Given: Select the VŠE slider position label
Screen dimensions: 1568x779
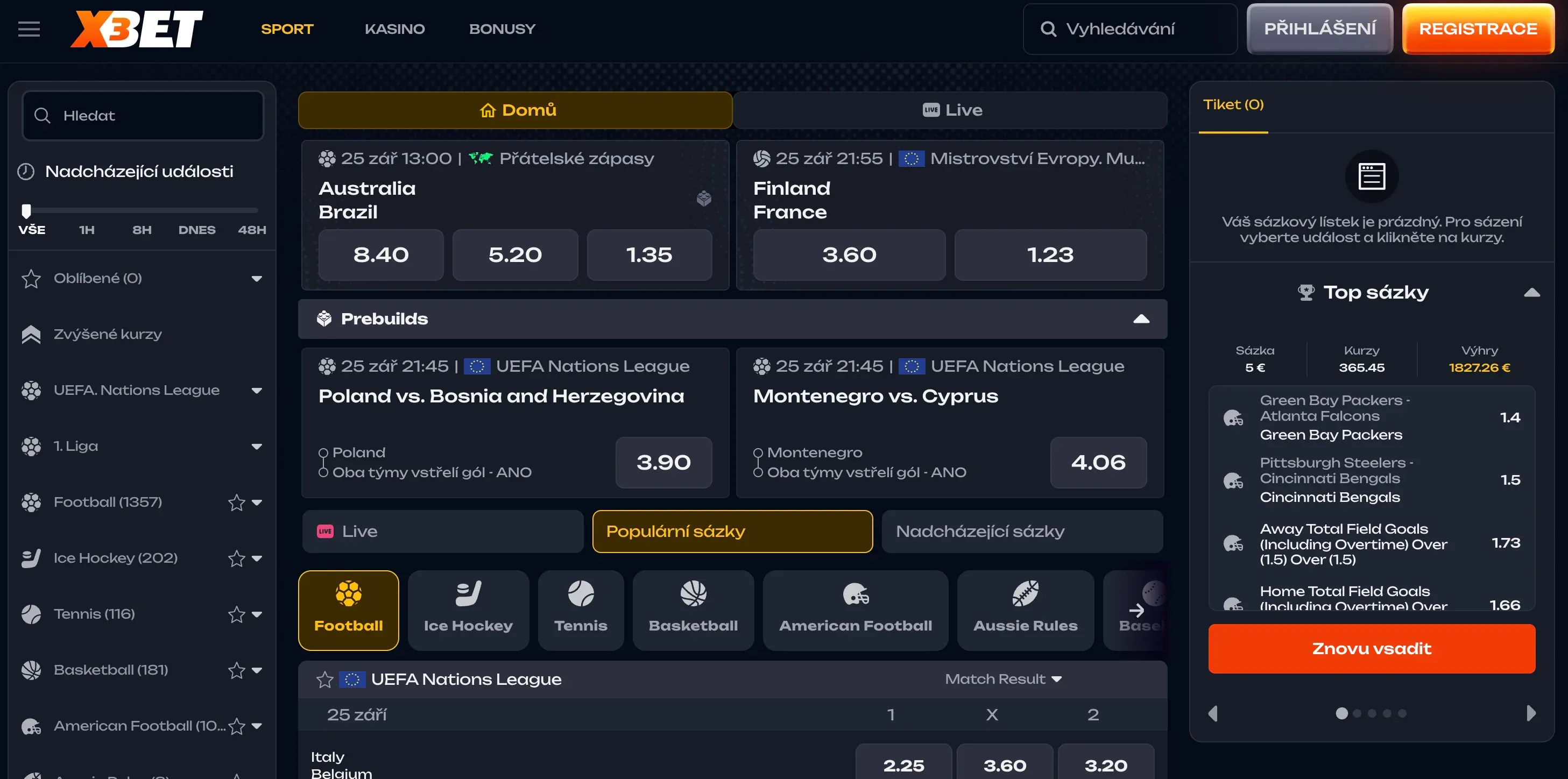Looking at the screenshot, I should [x=32, y=230].
